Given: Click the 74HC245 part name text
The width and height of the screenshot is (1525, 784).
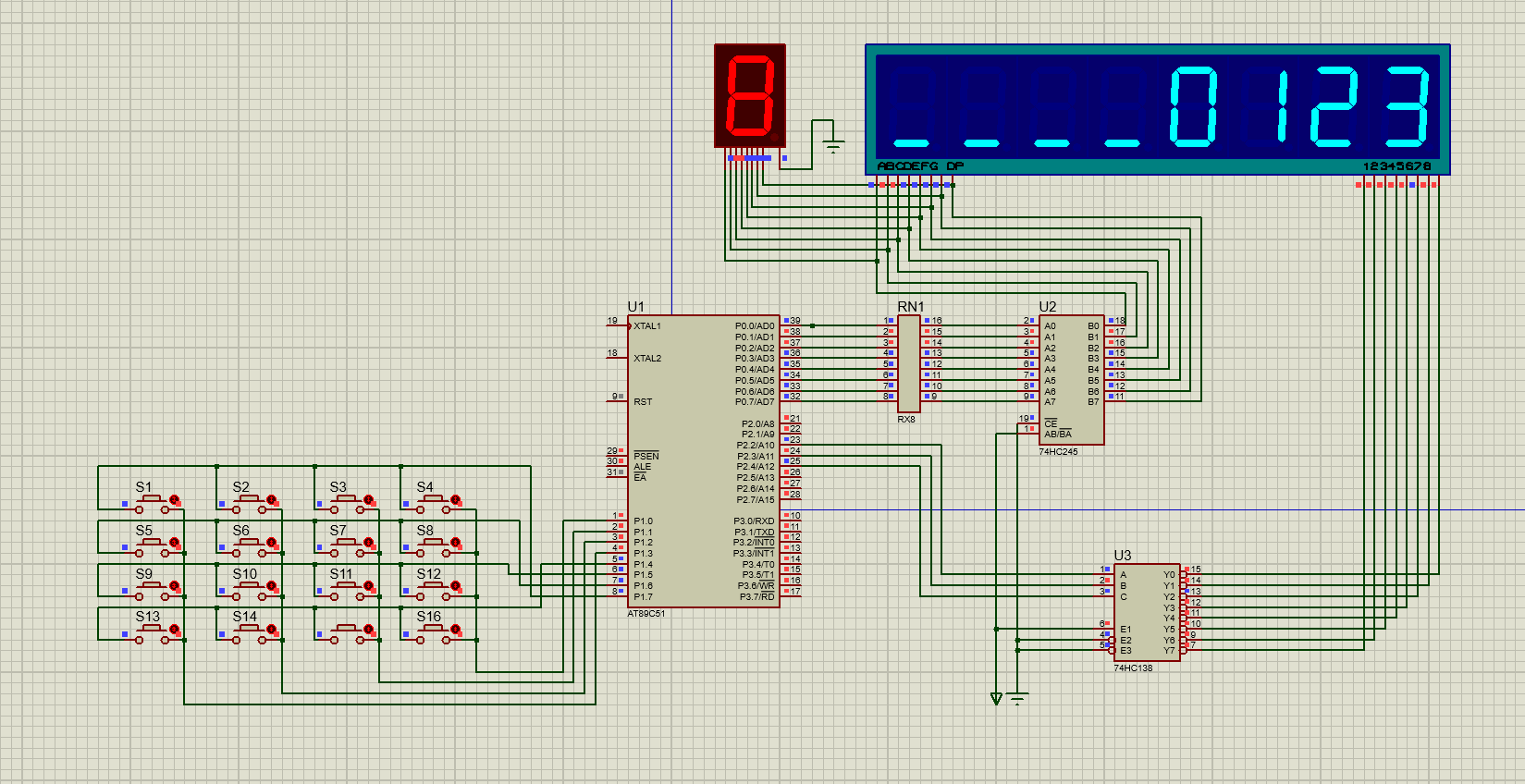Looking at the screenshot, I should pyautogui.click(x=1058, y=452).
